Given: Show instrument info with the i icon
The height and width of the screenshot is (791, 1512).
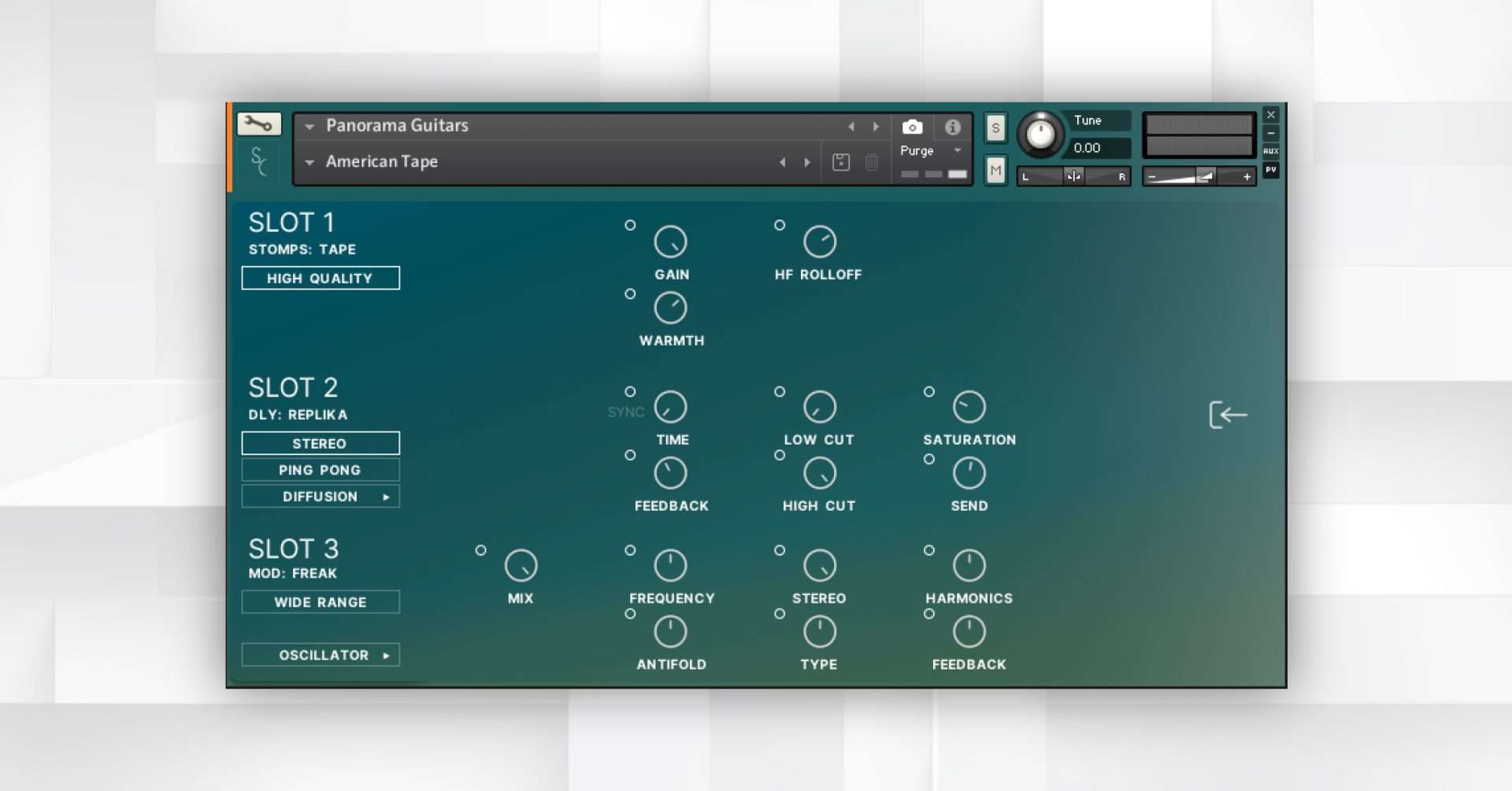Looking at the screenshot, I should pos(953,127).
